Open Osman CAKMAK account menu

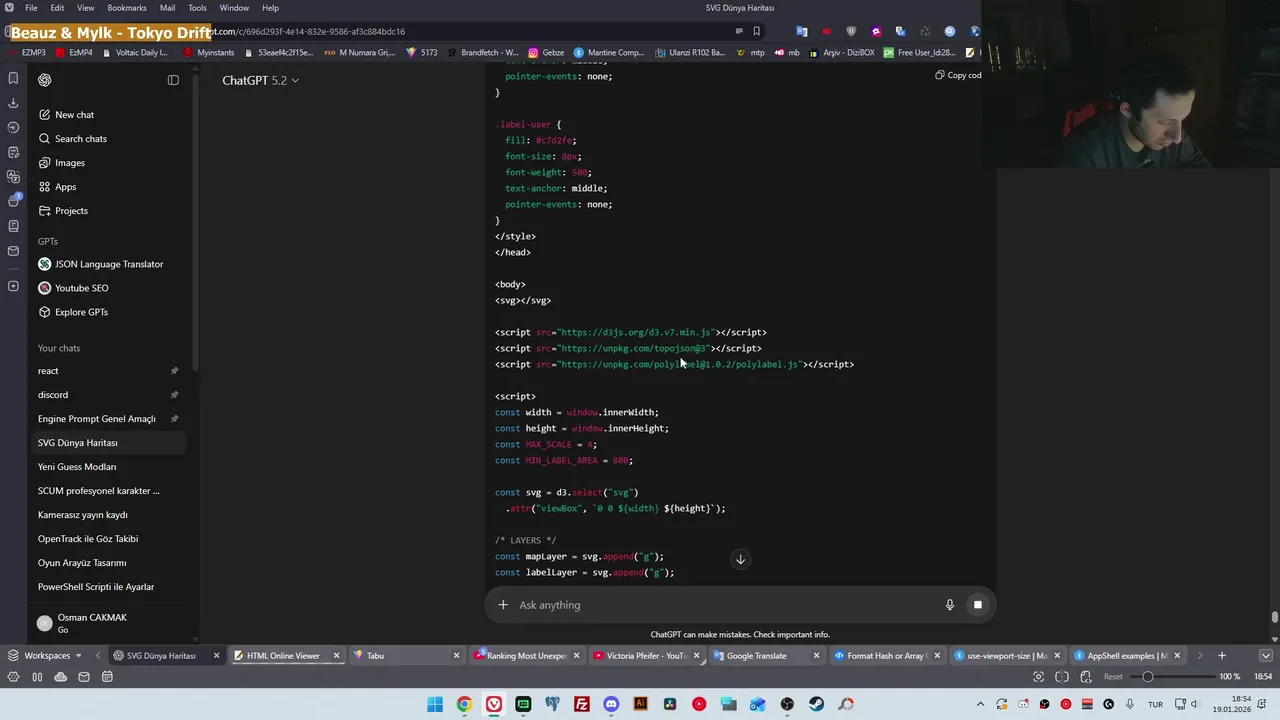110,623
